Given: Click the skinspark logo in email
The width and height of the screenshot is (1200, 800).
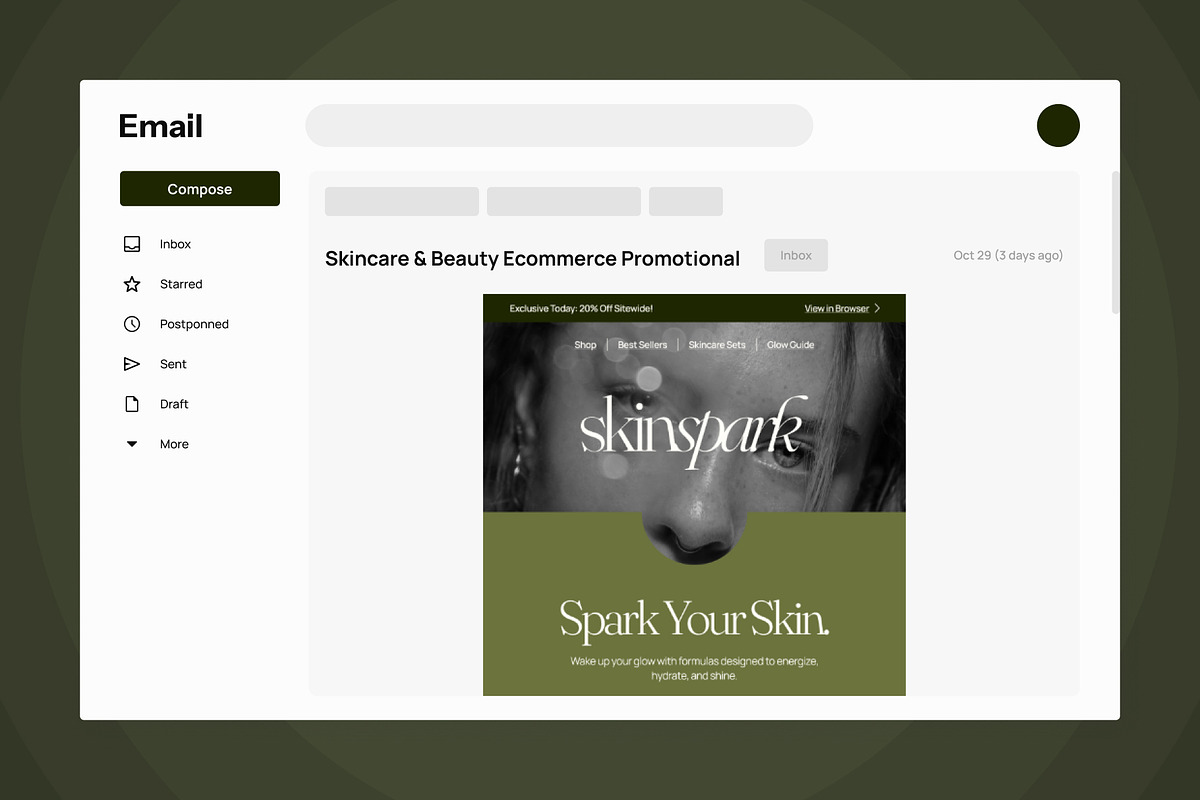Looking at the screenshot, I should click(693, 432).
